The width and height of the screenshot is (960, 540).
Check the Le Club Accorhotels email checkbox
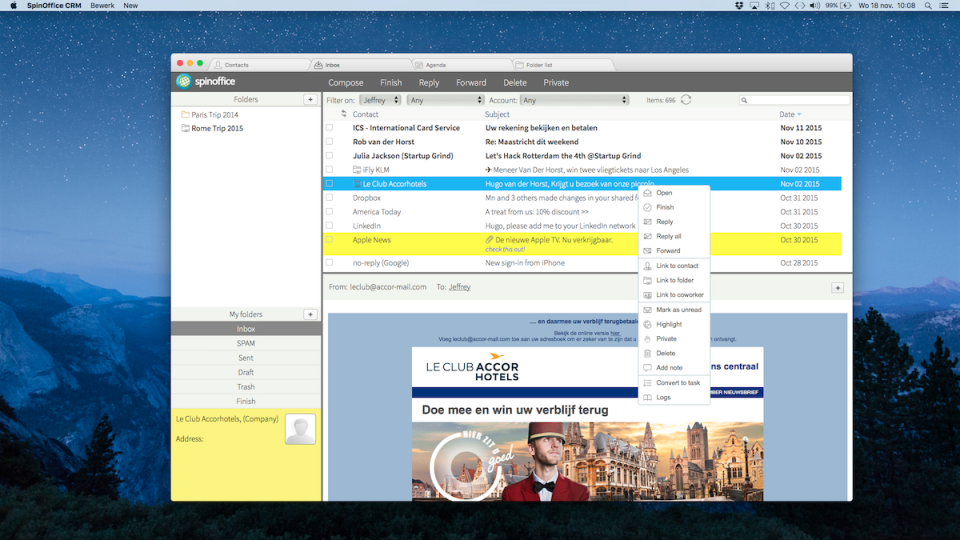[x=329, y=184]
